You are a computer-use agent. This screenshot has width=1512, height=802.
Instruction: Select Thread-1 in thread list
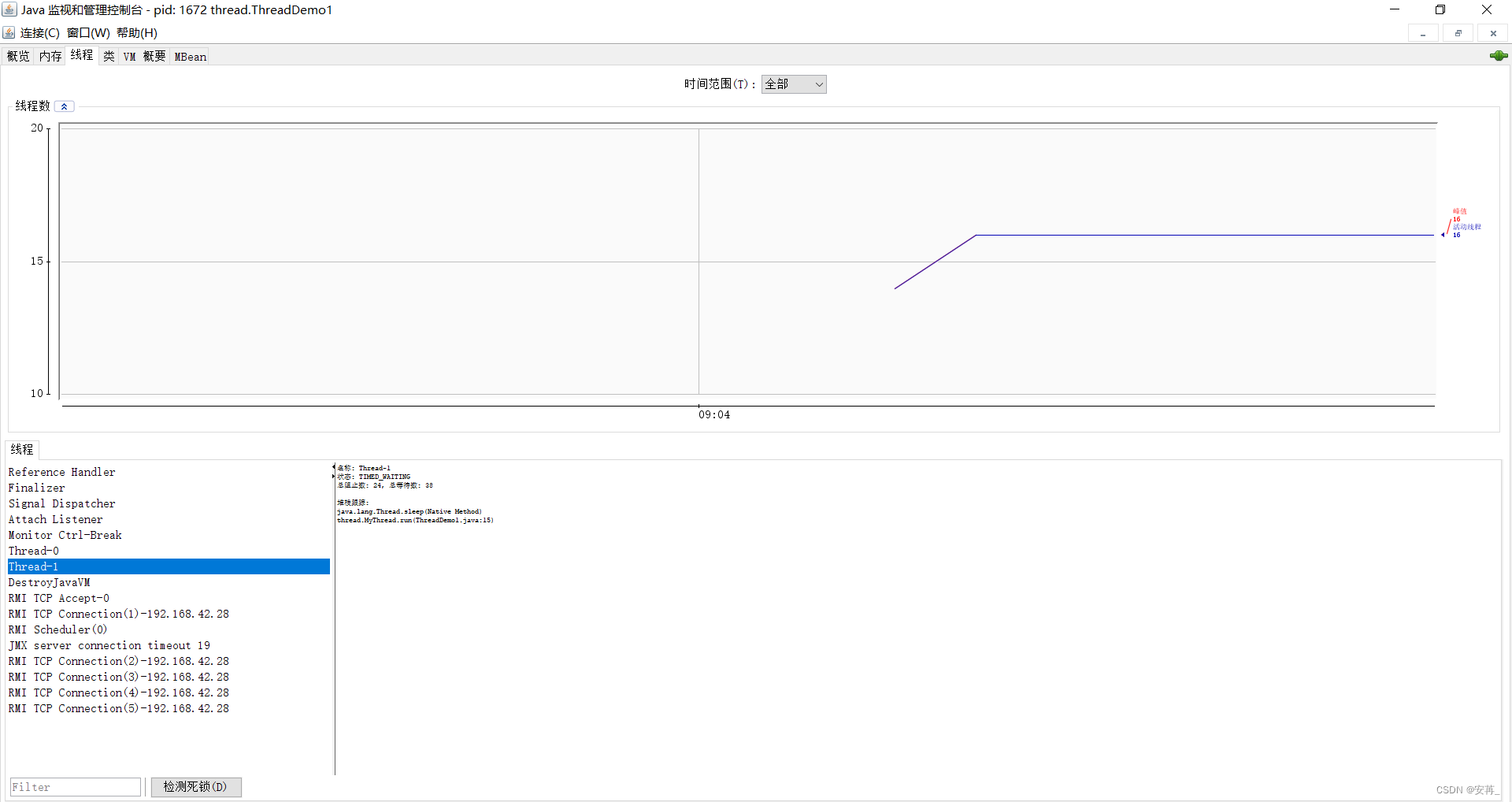pyautogui.click(x=169, y=566)
